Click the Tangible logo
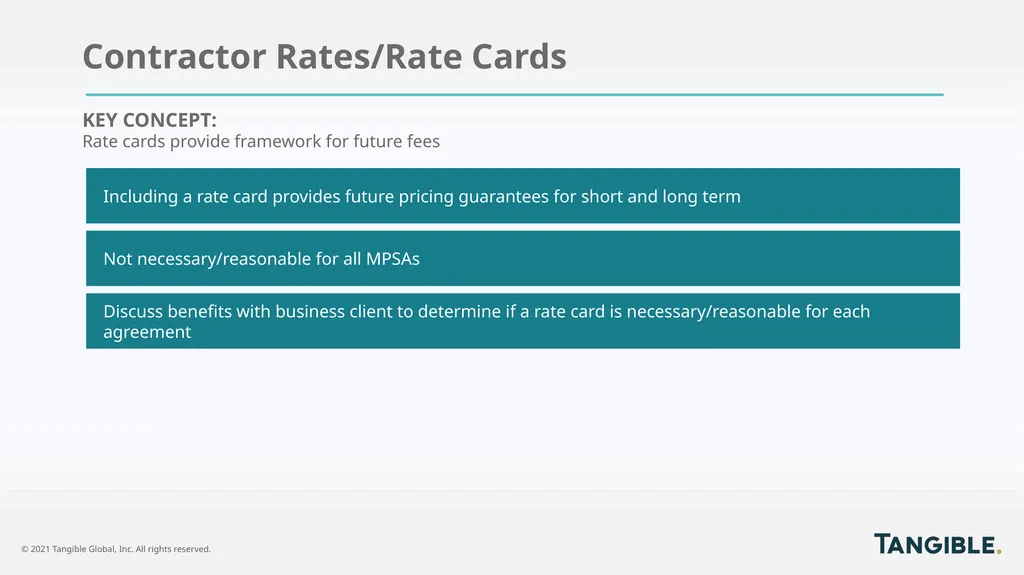 point(937,544)
